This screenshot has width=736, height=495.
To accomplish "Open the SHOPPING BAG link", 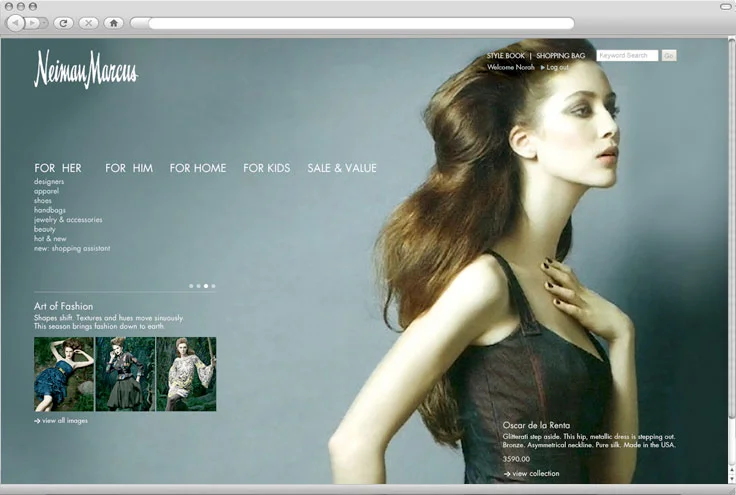I will pyautogui.click(x=560, y=56).
